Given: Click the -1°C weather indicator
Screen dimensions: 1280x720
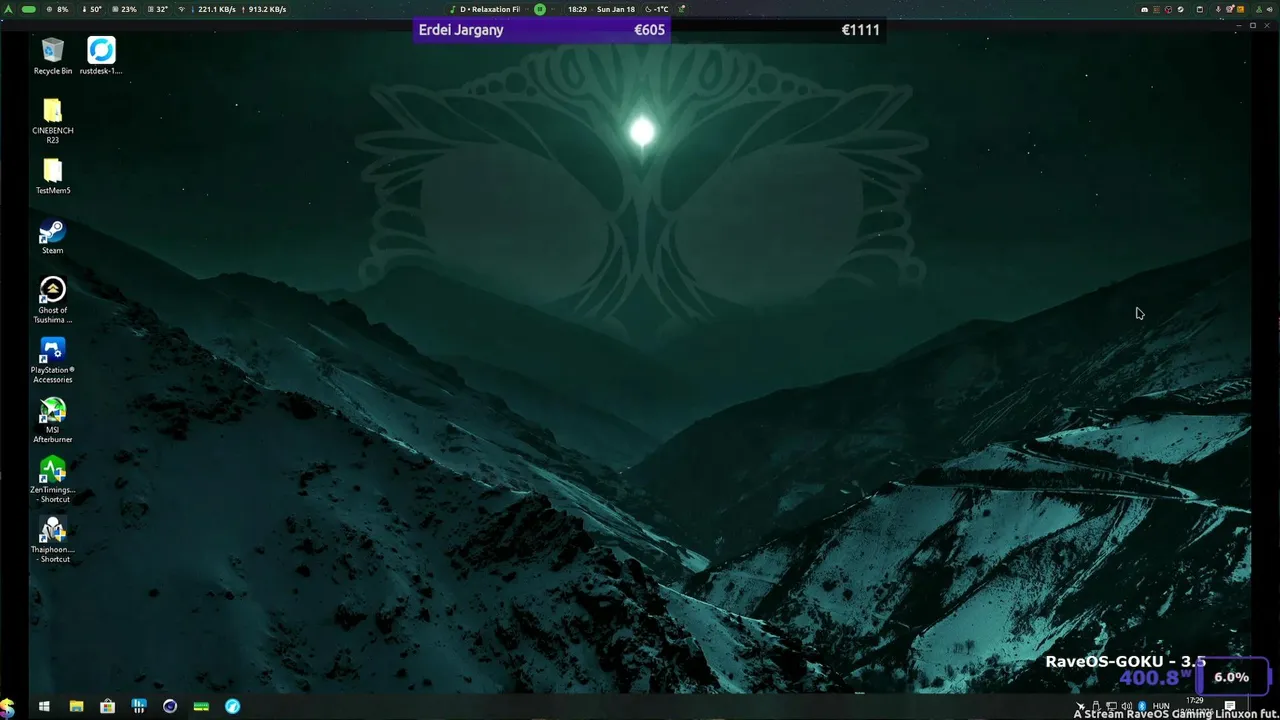Looking at the screenshot, I should coord(658,9).
